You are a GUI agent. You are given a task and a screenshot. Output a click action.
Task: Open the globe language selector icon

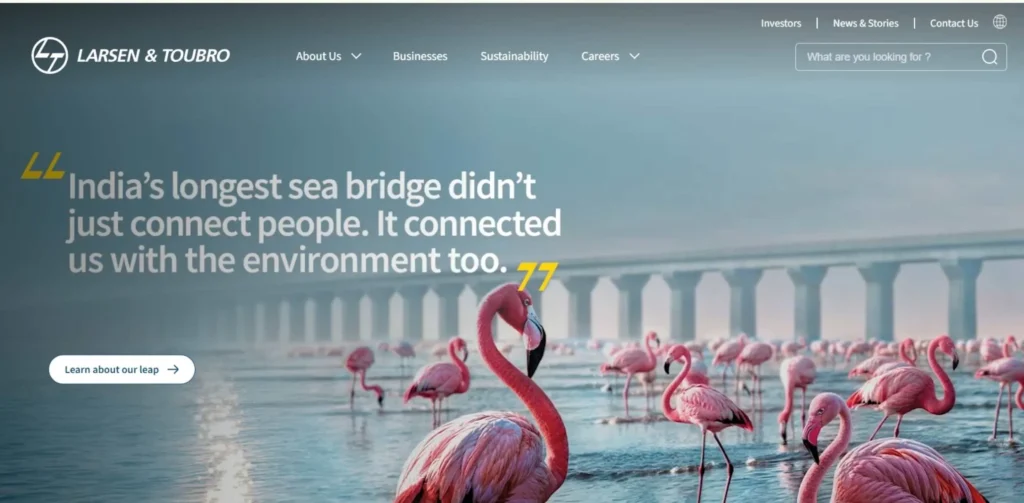(x=1000, y=22)
